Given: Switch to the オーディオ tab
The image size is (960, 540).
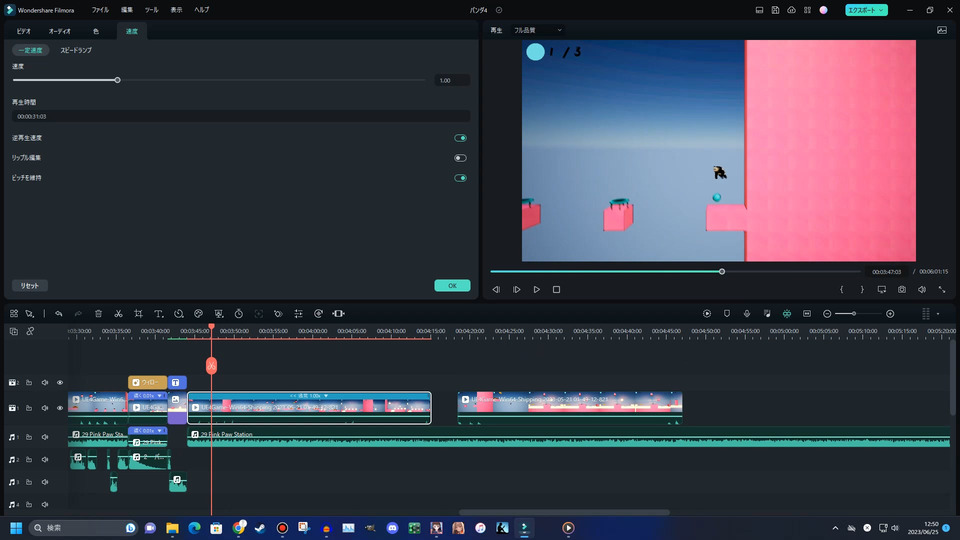Looking at the screenshot, I should click(60, 32).
